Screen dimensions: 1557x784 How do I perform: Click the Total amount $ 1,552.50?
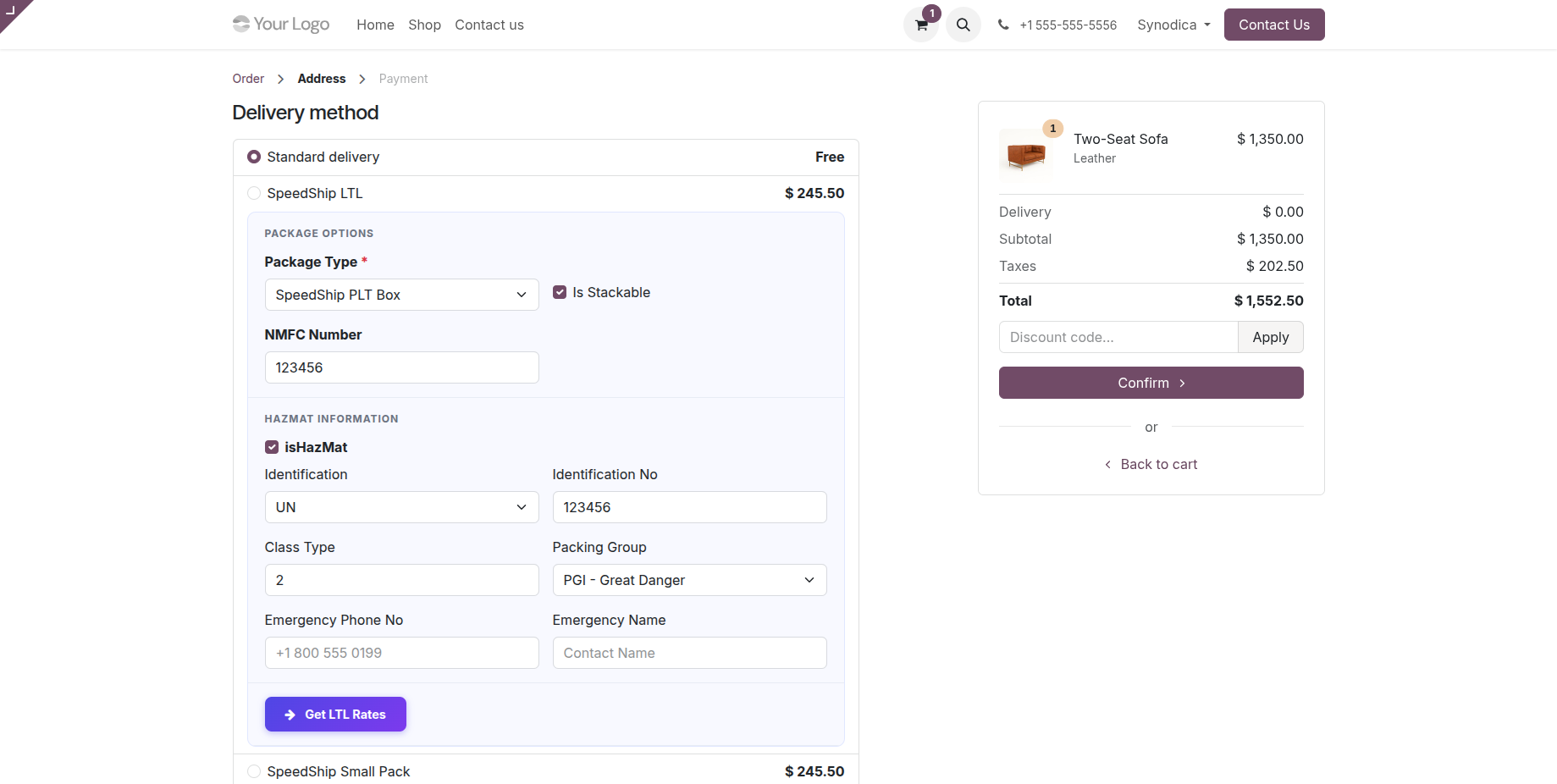(1268, 301)
